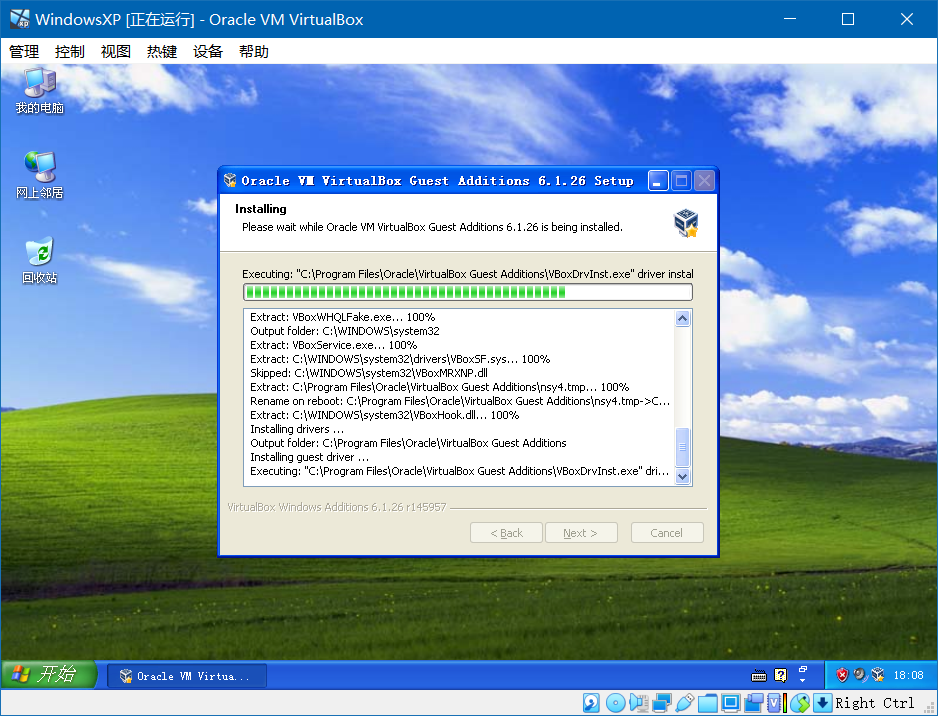Click the Cancel button in setup
This screenshot has height=716, width=938.
(667, 533)
